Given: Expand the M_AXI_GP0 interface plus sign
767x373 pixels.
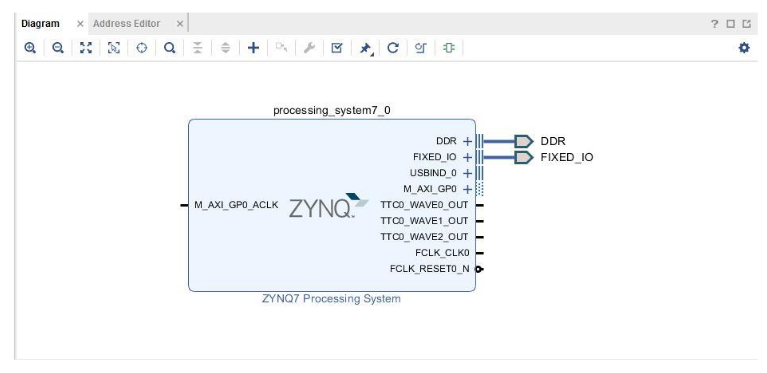Looking at the screenshot, I should coord(468,189).
